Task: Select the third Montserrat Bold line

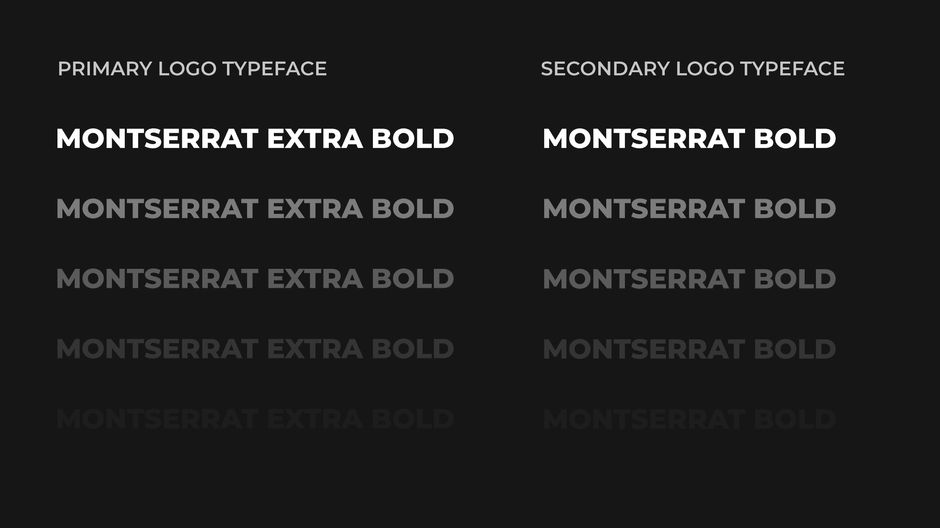Action: pyautogui.click(x=689, y=279)
